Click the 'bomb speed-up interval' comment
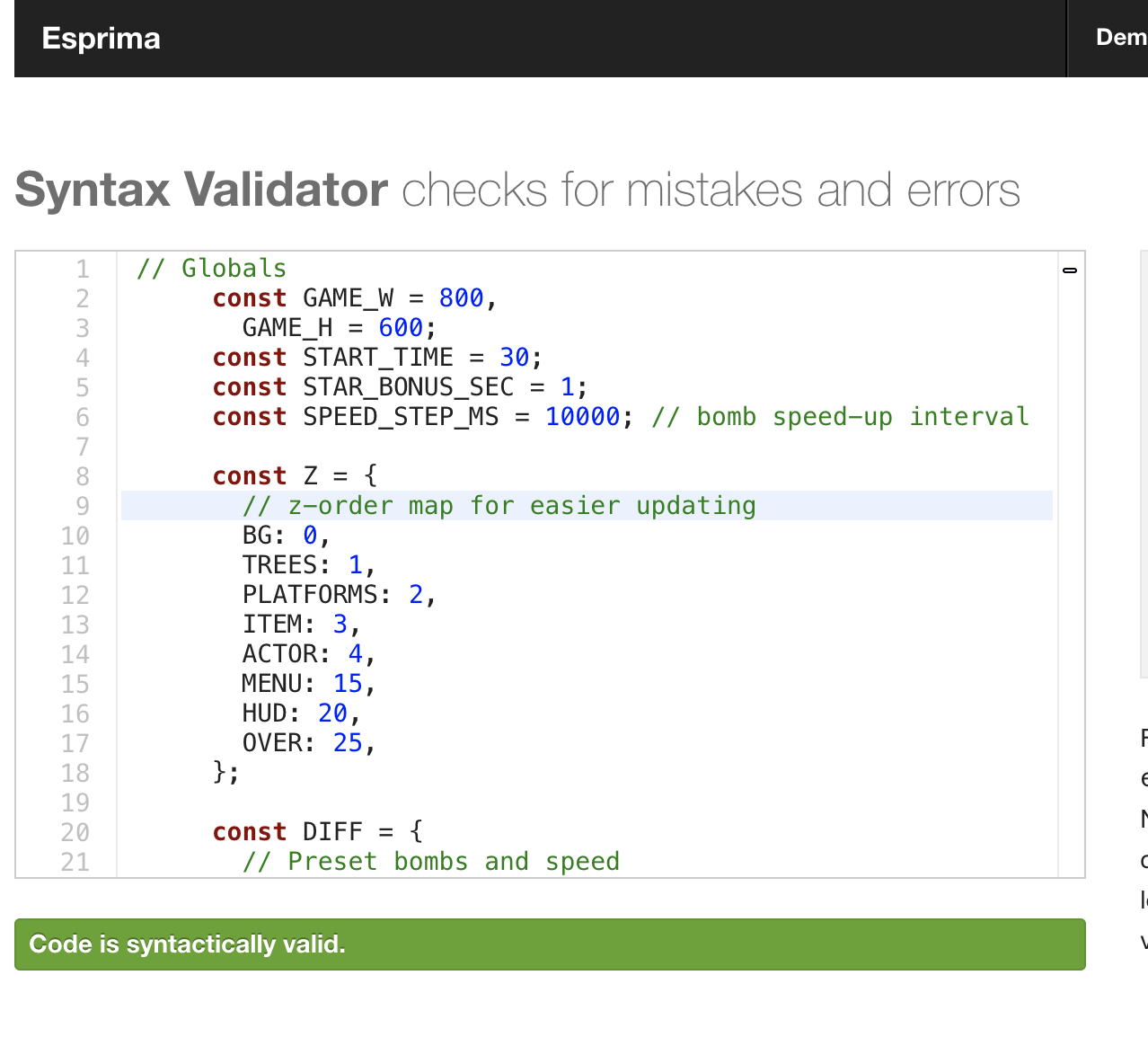The width and height of the screenshot is (1148, 1046). pyautogui.click(x=840, y=417)
